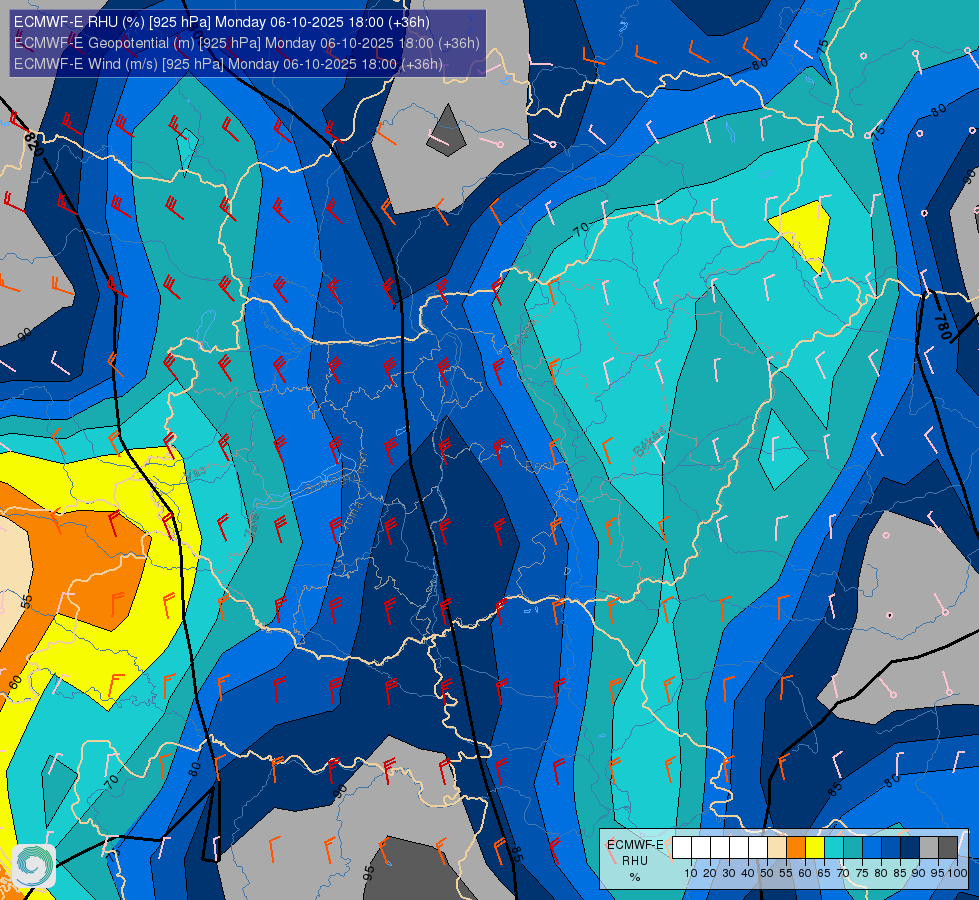Viewport: 979px width, 900px height.
Task: Click the dark gray legend swatch
Action: (x=948, y=848)
